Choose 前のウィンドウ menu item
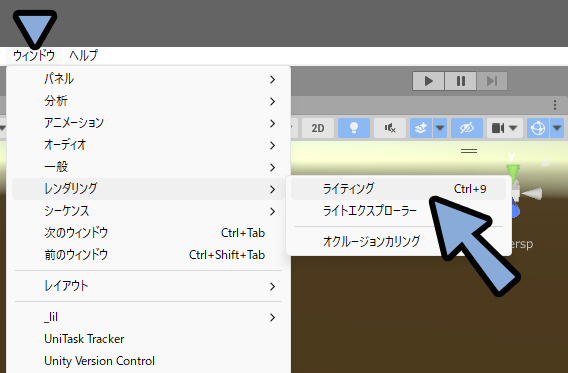 (148, 255)
